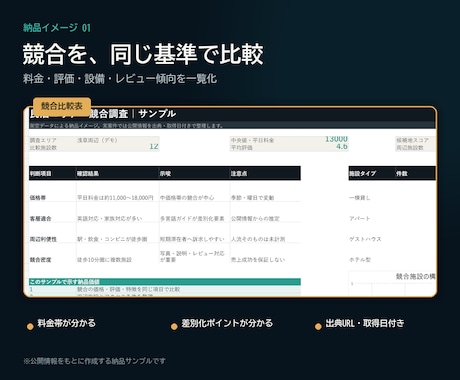This screenshot has width=460, height=380.
Task: Click the 件数 column header
Action: point(402,174)
